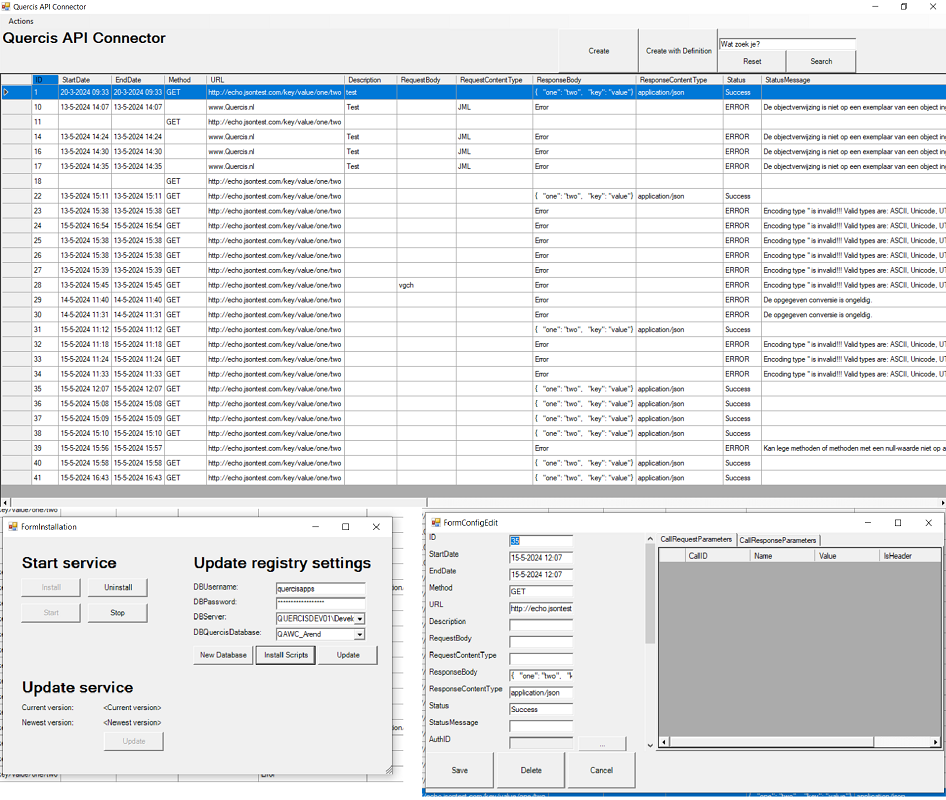Click the ellipsis button next to AuthID
Screen dimensions: 946x800
click(602, 744)
